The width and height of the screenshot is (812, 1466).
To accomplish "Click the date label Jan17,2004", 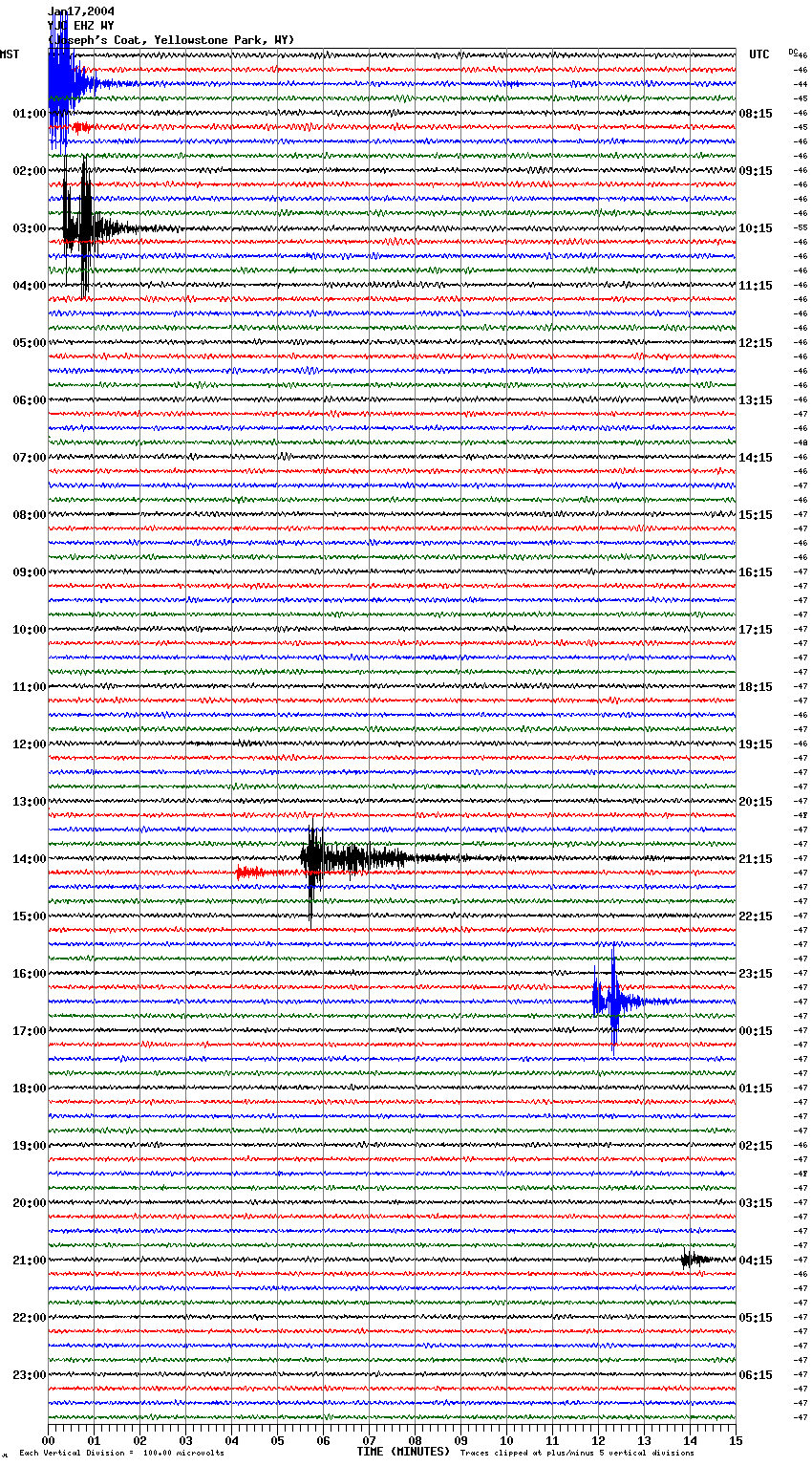I will click(81, 11).
